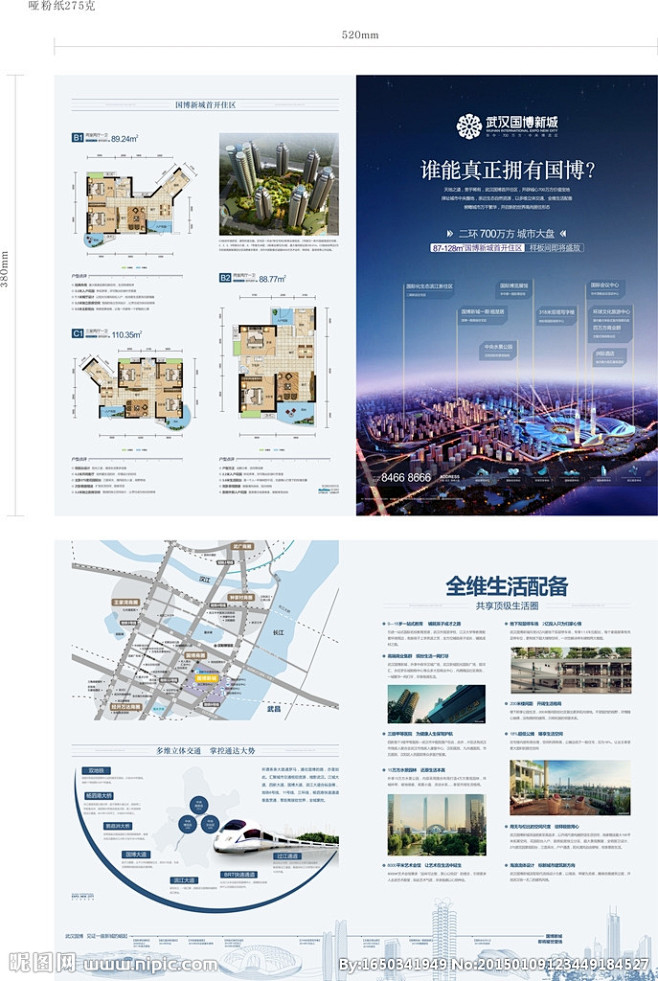This screenshot has width=658, height=981.
Task: Click the 88.77m² area value
Action: [273, 279]
